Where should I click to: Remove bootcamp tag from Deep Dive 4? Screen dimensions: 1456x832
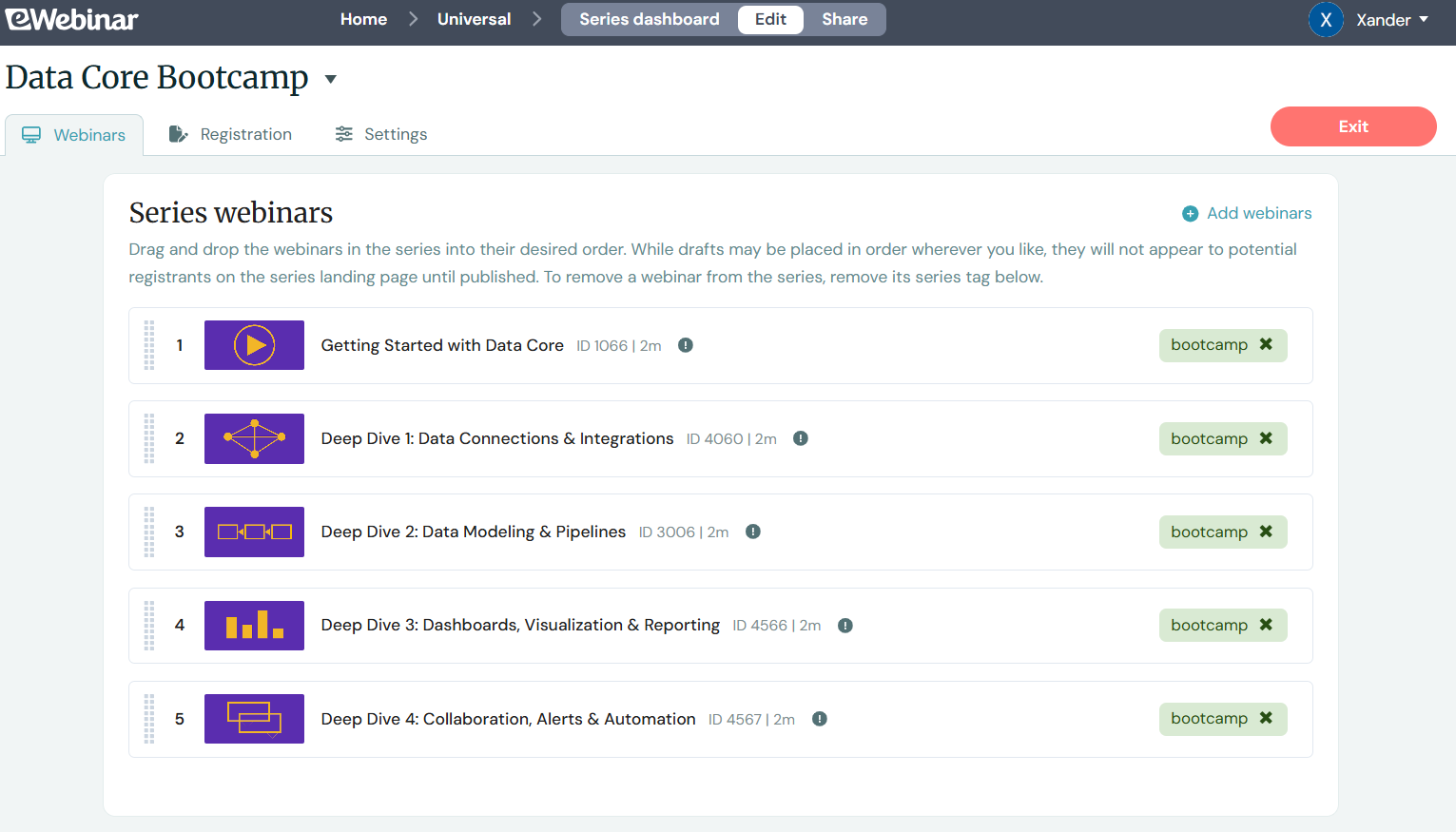[1266, 718]
